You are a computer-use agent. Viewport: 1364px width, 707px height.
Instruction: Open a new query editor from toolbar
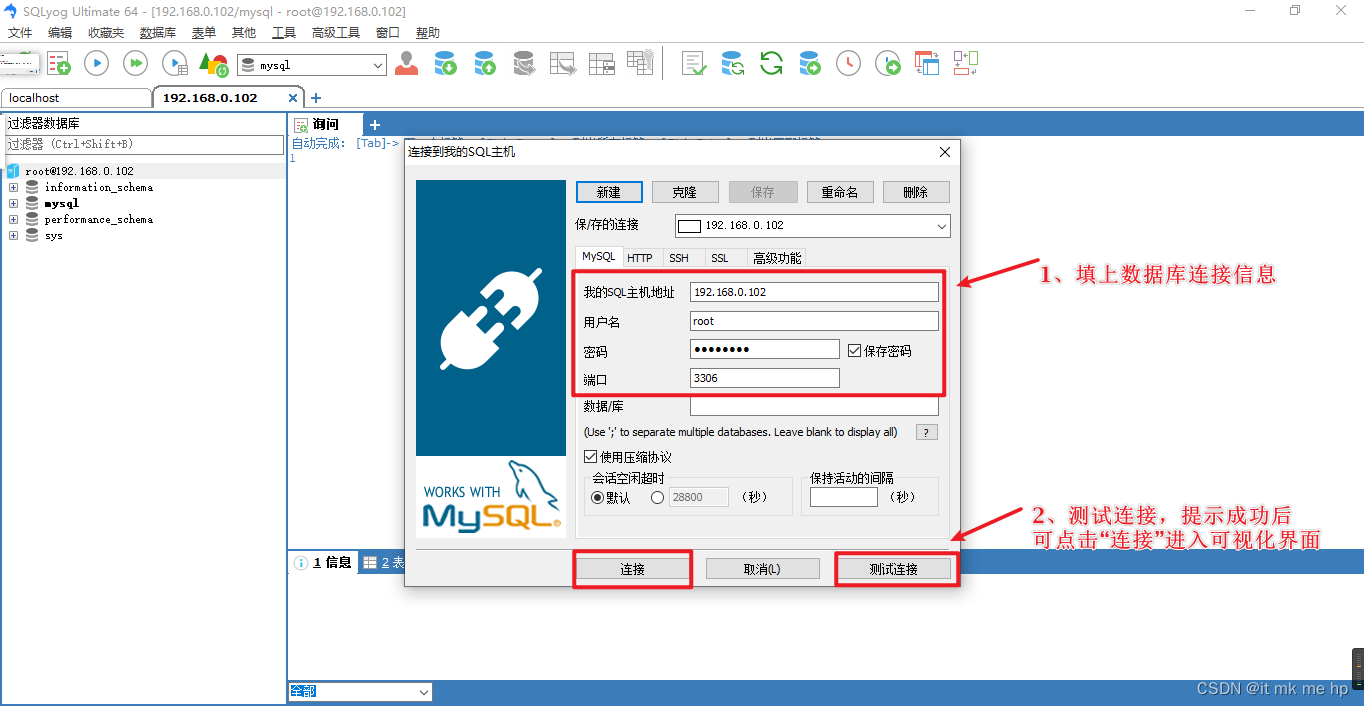59,64
